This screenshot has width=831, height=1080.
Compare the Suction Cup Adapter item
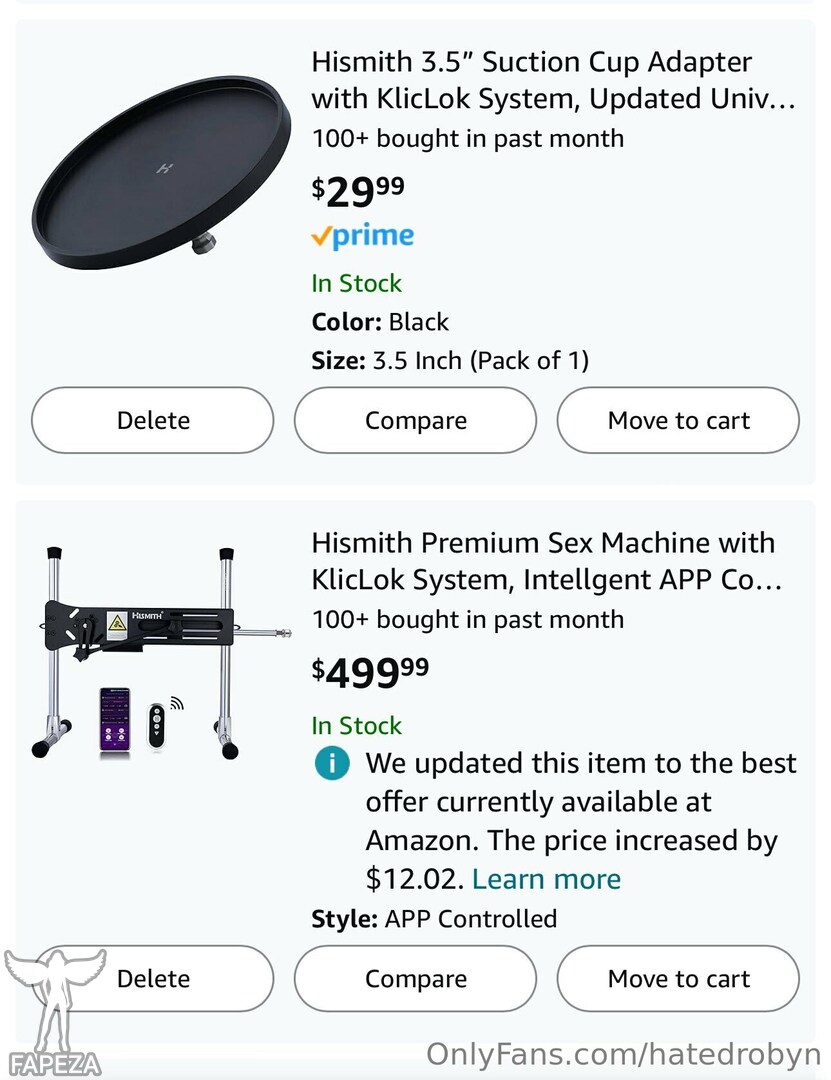tap(416, 420)
